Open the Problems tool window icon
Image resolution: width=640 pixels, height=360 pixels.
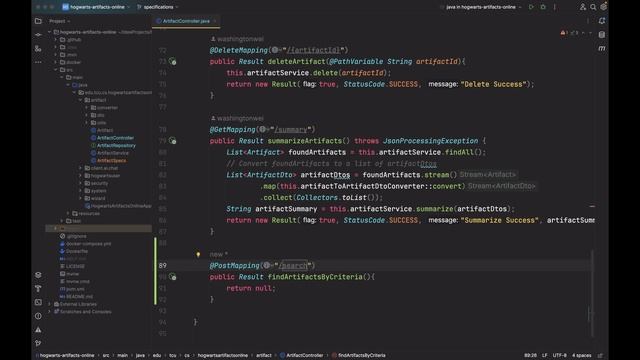[38, 316]
